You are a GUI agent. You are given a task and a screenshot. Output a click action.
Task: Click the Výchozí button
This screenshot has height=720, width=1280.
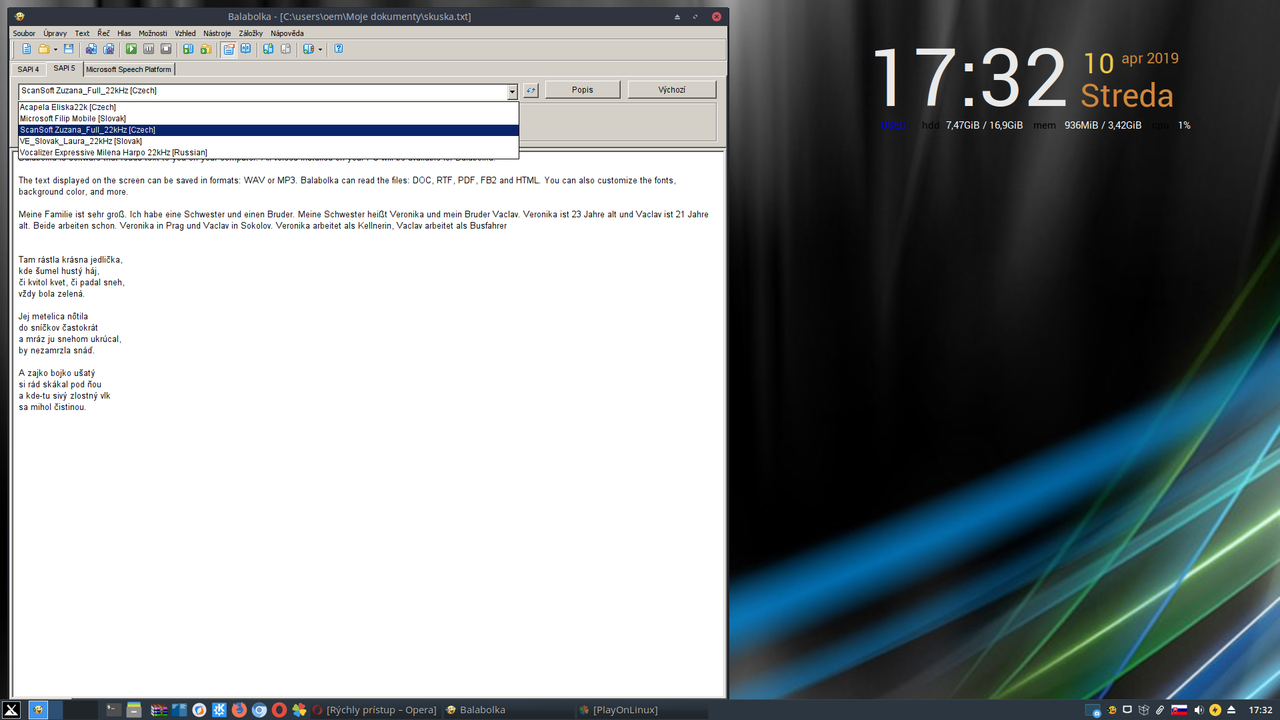coord(672,90)
